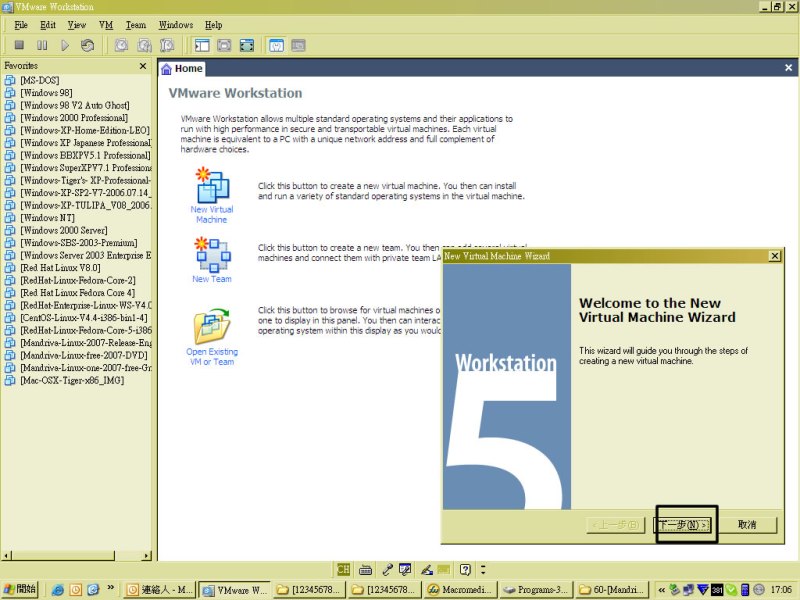
Task: Select [Red Hat Linux Fedora Core 4] favorite
Action: click(78, 293)
